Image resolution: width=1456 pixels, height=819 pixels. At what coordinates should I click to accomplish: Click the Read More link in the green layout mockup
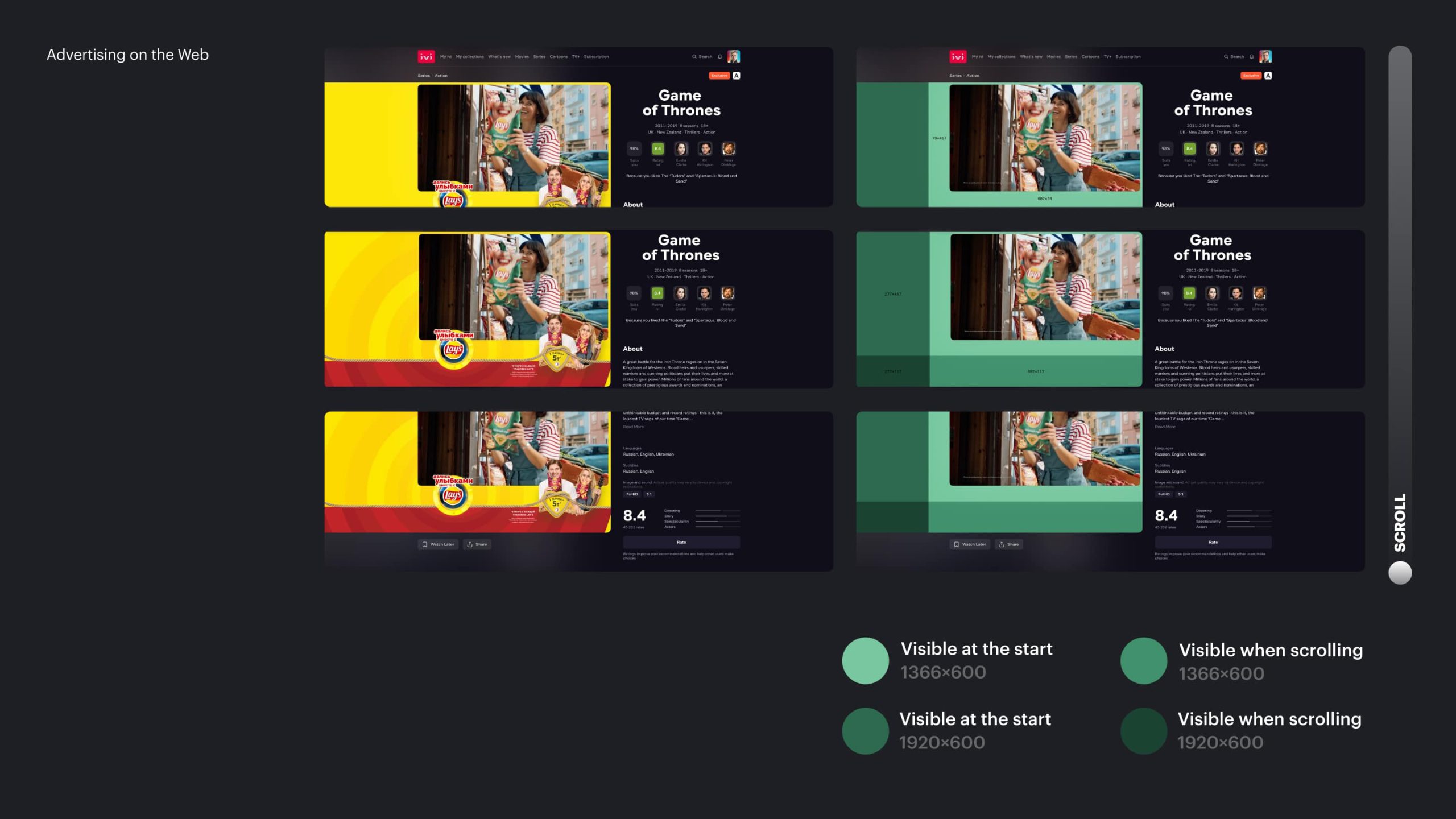click(1165, 427)
